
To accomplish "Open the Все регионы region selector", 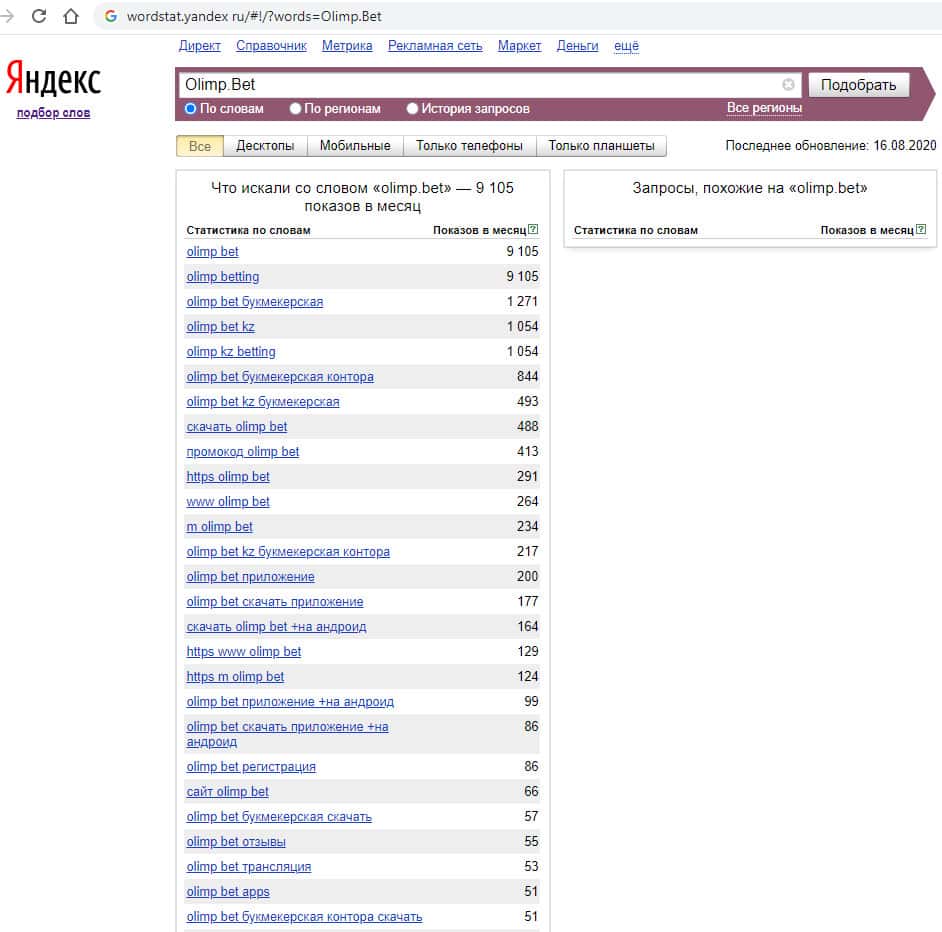I will [x=764, y=108].
